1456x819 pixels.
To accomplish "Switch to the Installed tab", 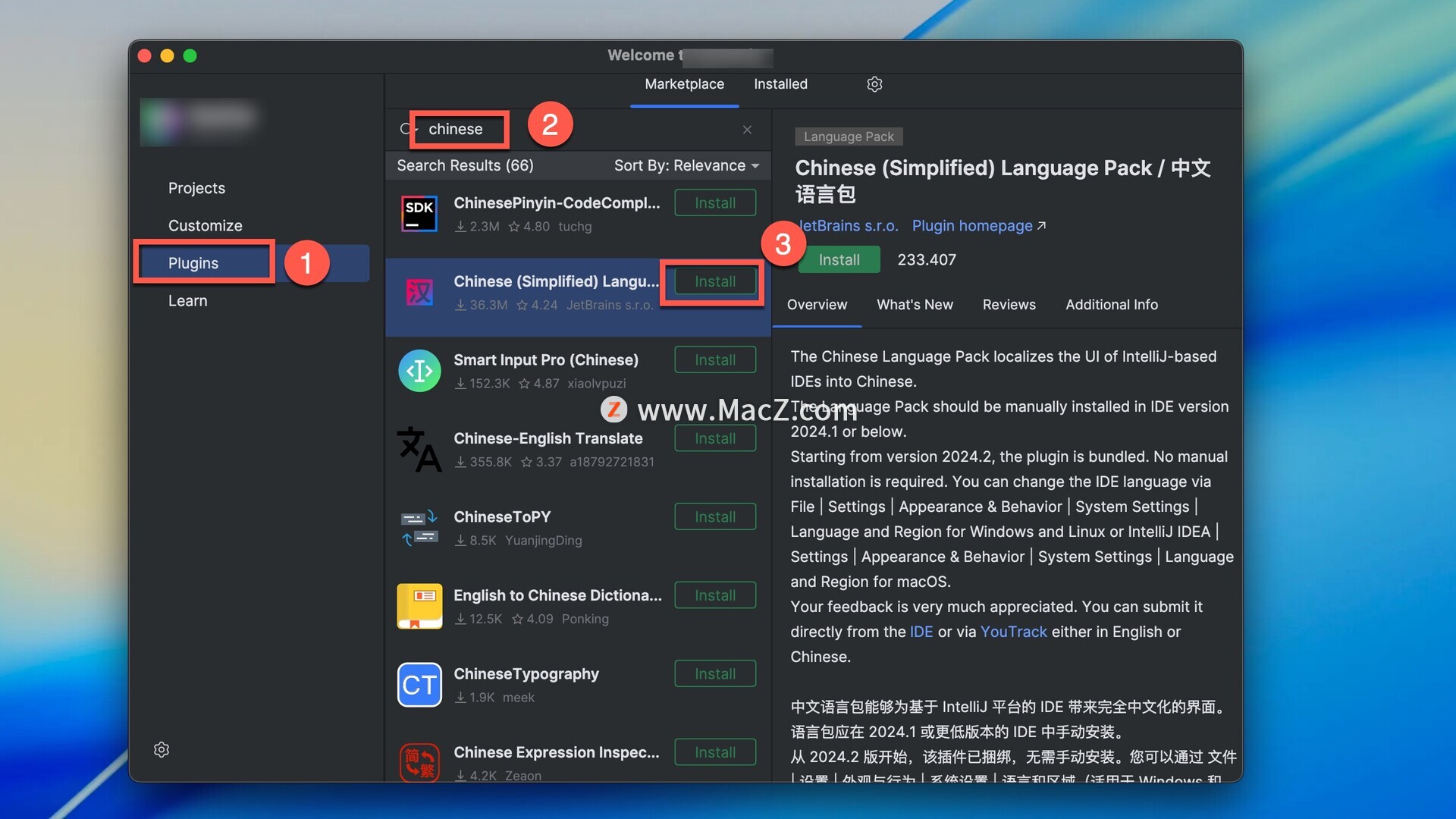I will (x=780, y=84).
